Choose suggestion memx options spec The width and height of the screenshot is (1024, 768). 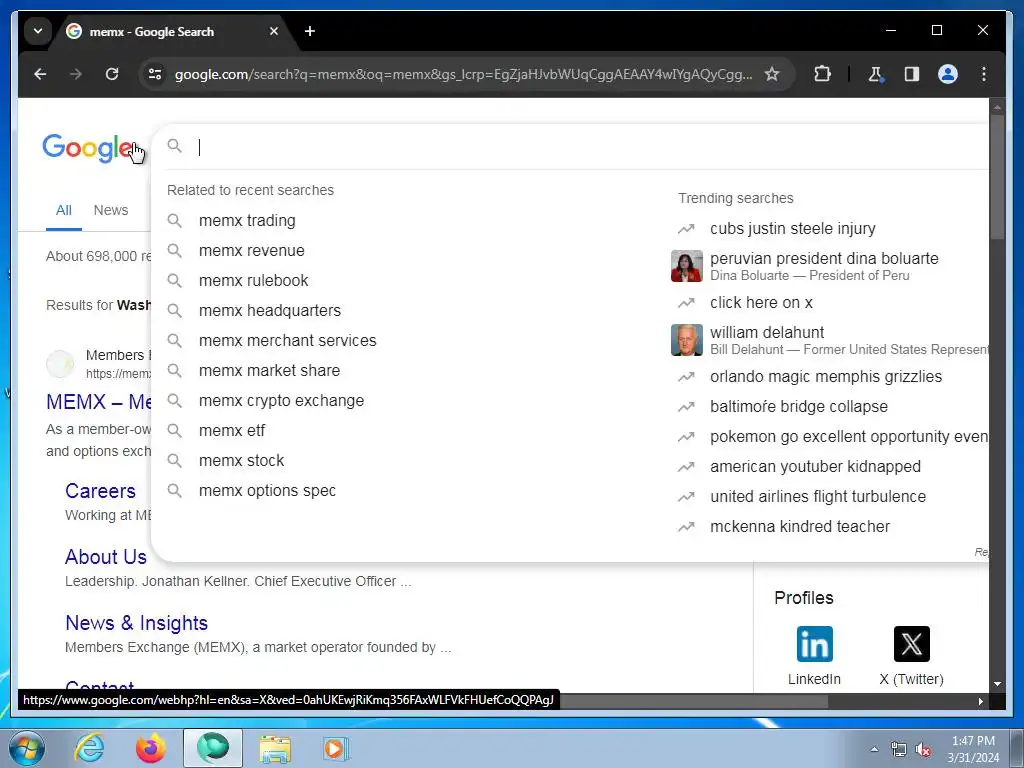click(x=267, y=491)
